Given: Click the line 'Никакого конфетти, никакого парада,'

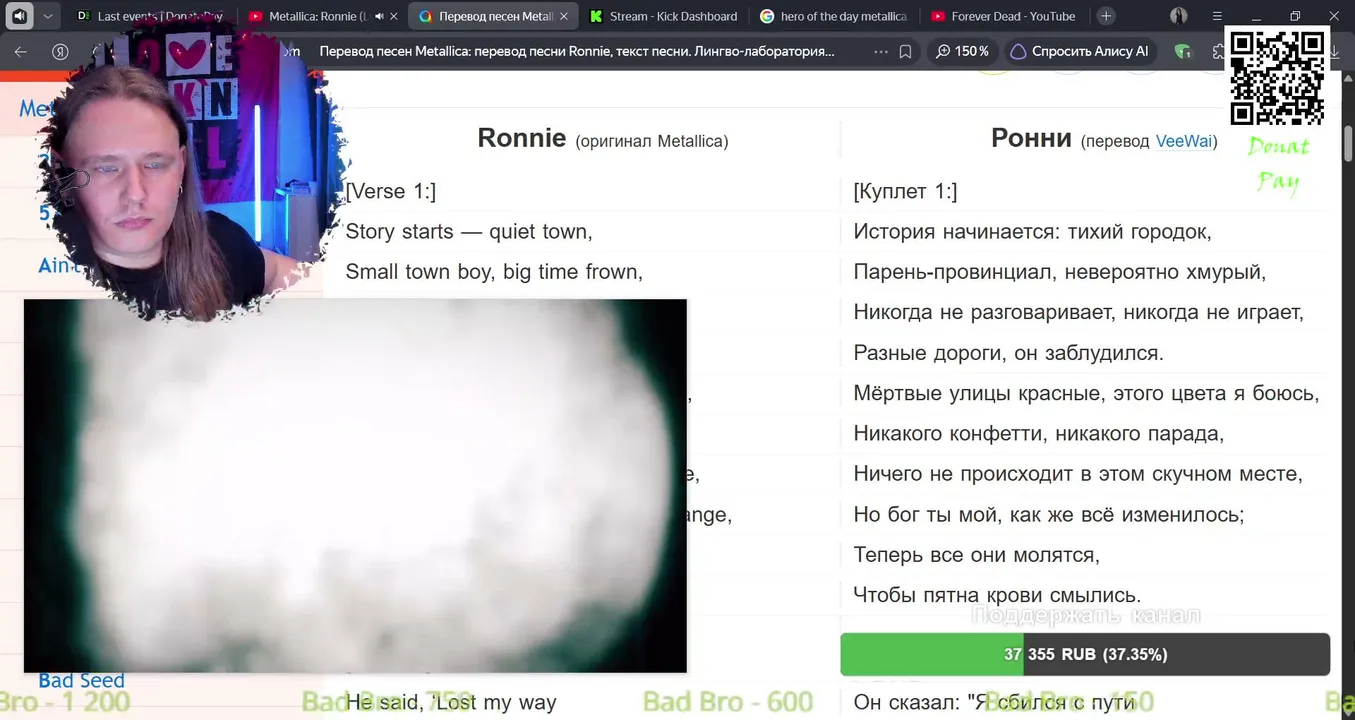Looking at the screenshot, I should point(1039,433).
